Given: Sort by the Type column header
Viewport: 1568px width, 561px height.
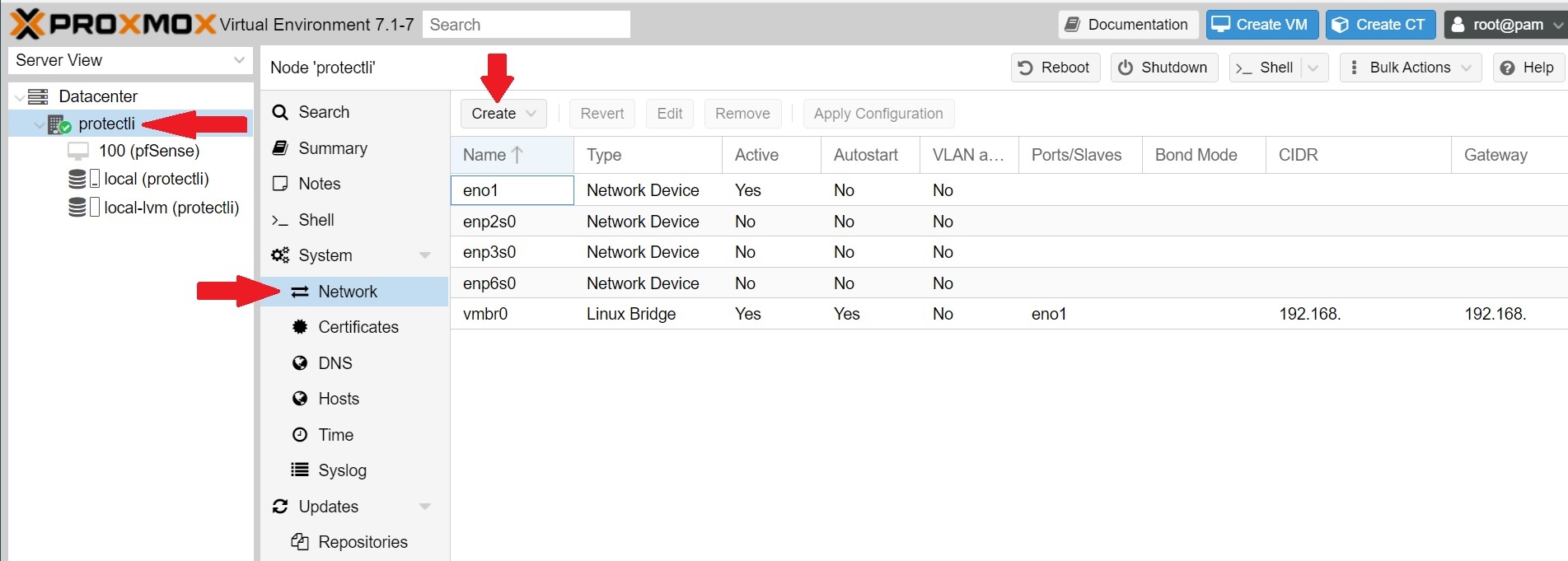Looking at the screenshot, I should click(x=648, y=155).
